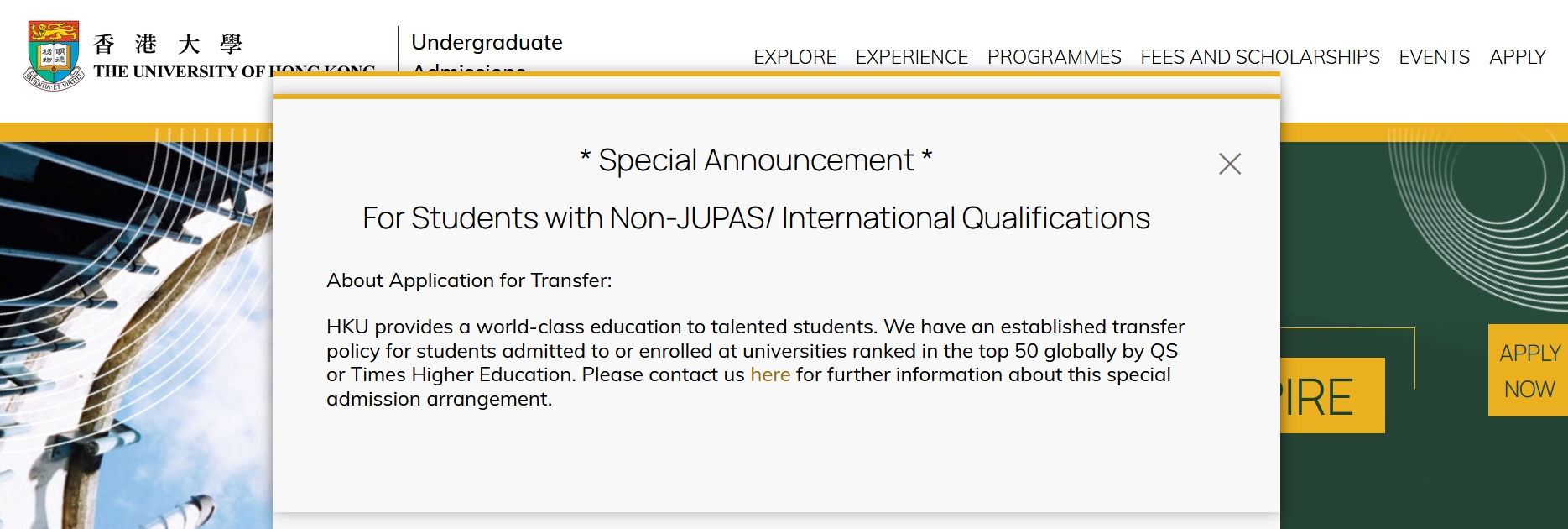Click the Undergraduate Admissions site title
Screen dimensions: 1568x529
tap(487, 44)
